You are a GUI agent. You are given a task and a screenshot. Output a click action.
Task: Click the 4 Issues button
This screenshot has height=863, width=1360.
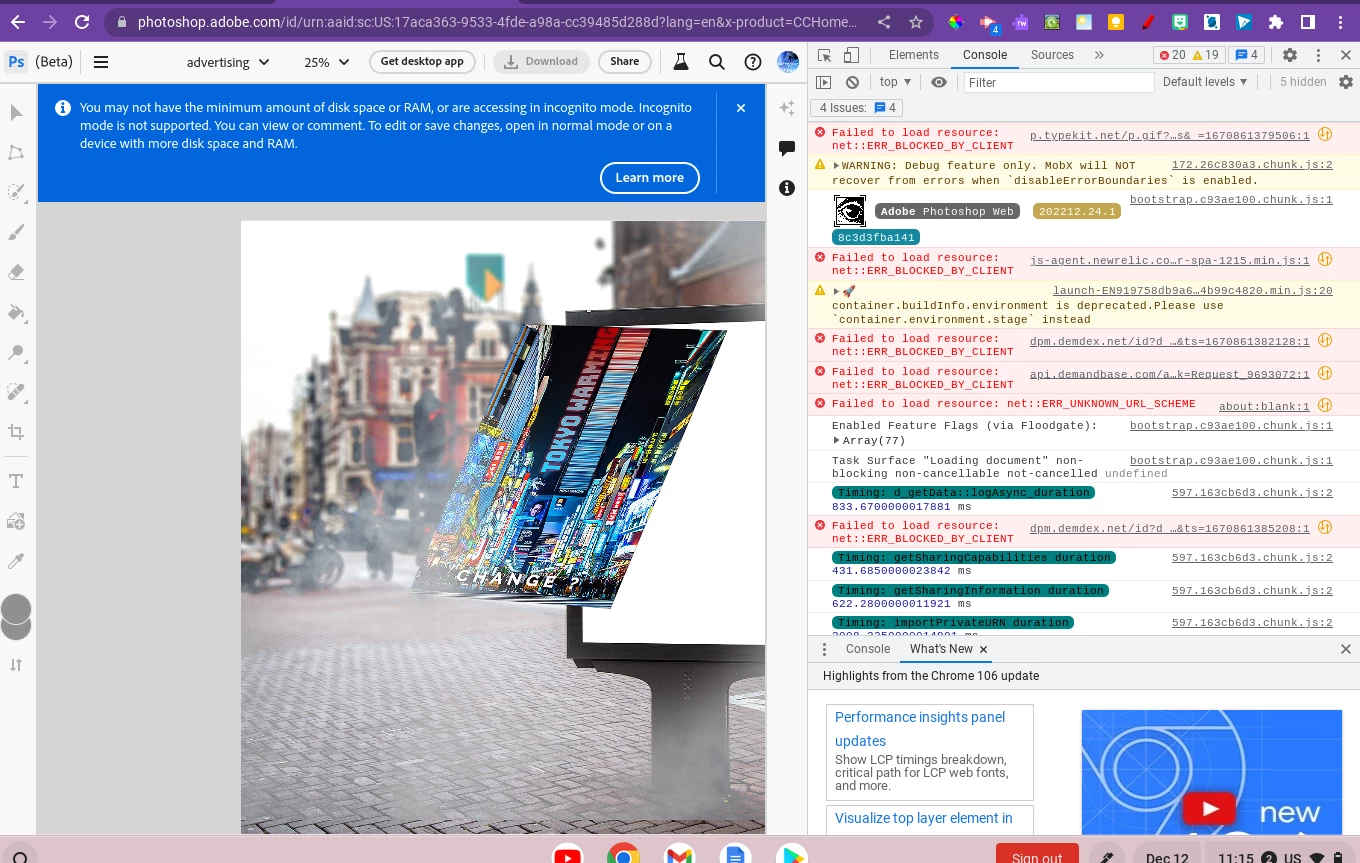click(x=858, y=108)
